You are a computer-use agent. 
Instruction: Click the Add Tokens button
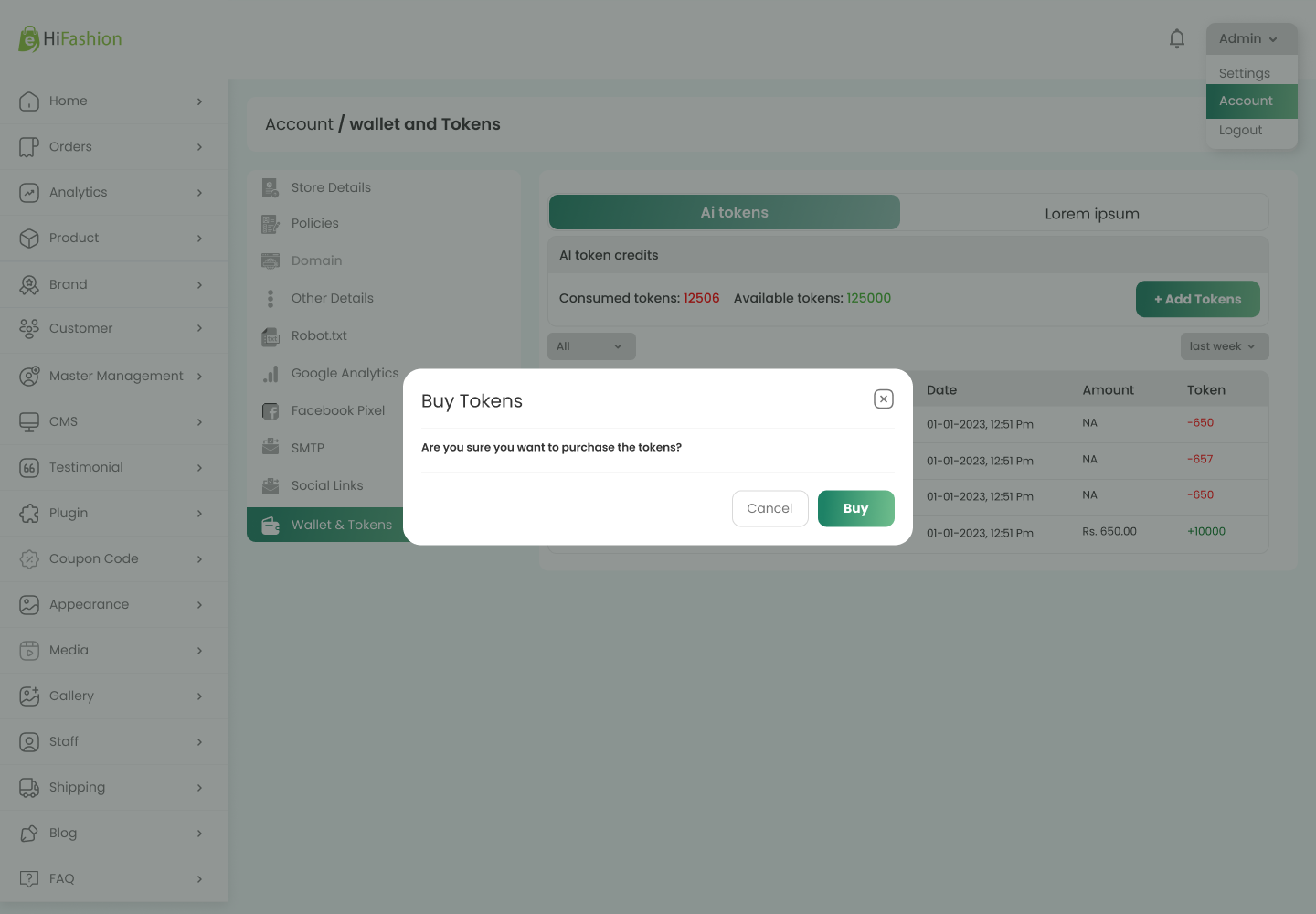(1198, 299)
